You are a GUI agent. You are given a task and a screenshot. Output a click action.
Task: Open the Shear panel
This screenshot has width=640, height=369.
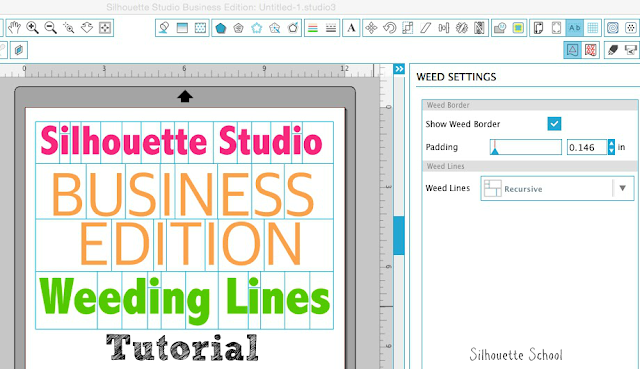click(425, 28)
